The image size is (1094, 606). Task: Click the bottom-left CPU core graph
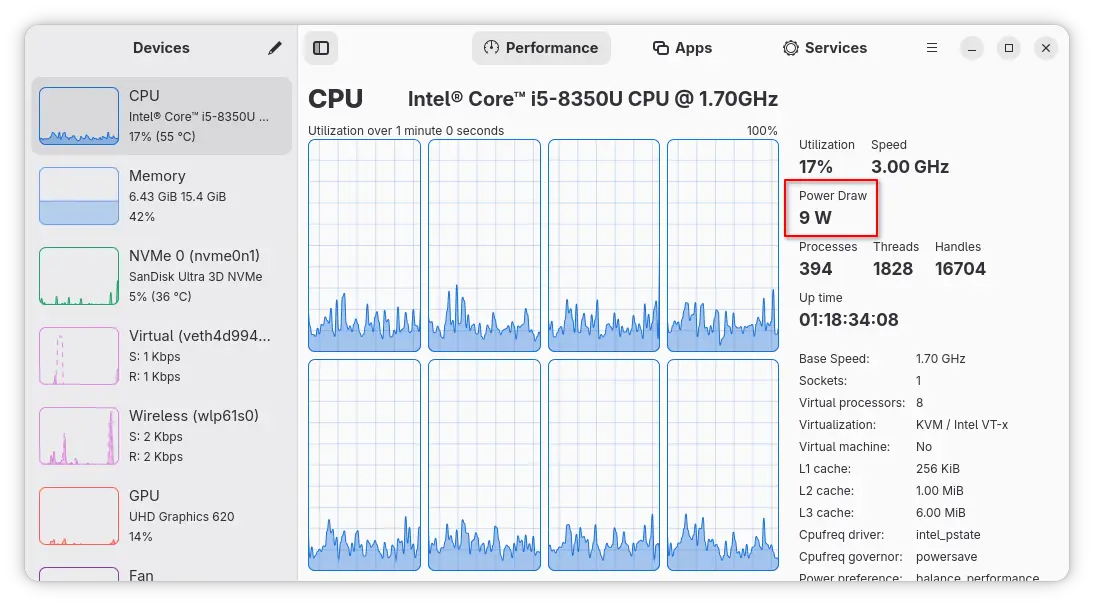tap(364, 465)
